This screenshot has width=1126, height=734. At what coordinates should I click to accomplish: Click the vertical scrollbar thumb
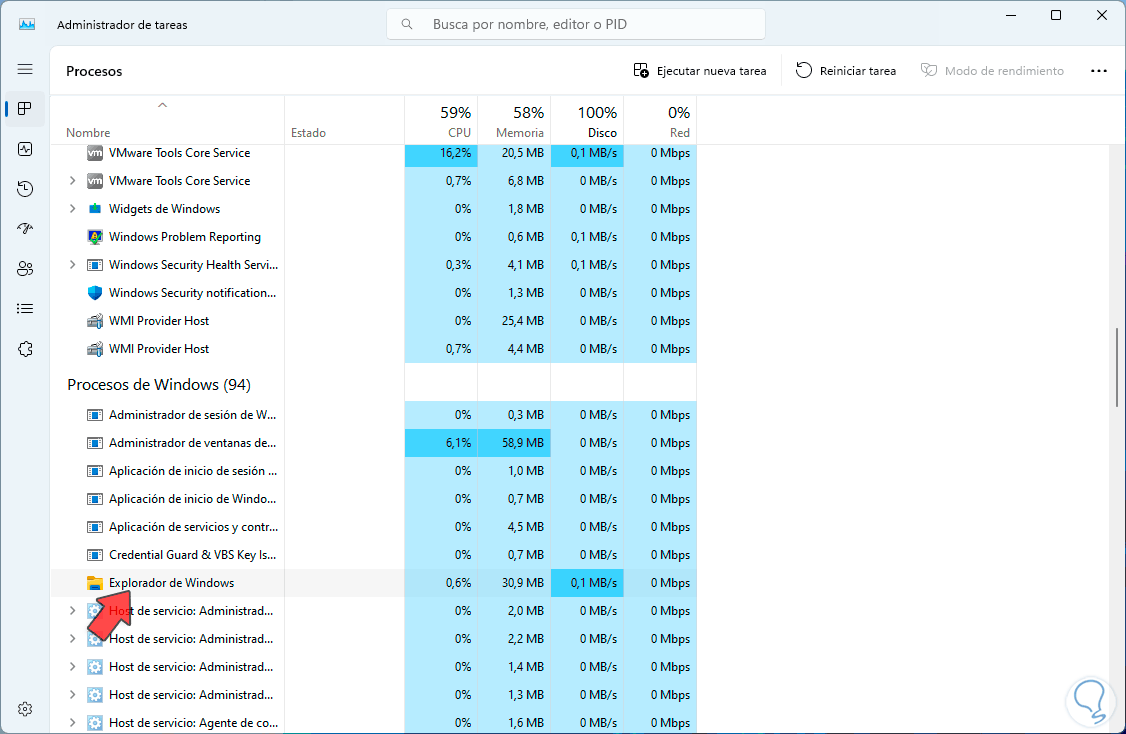coord(1117,366)
